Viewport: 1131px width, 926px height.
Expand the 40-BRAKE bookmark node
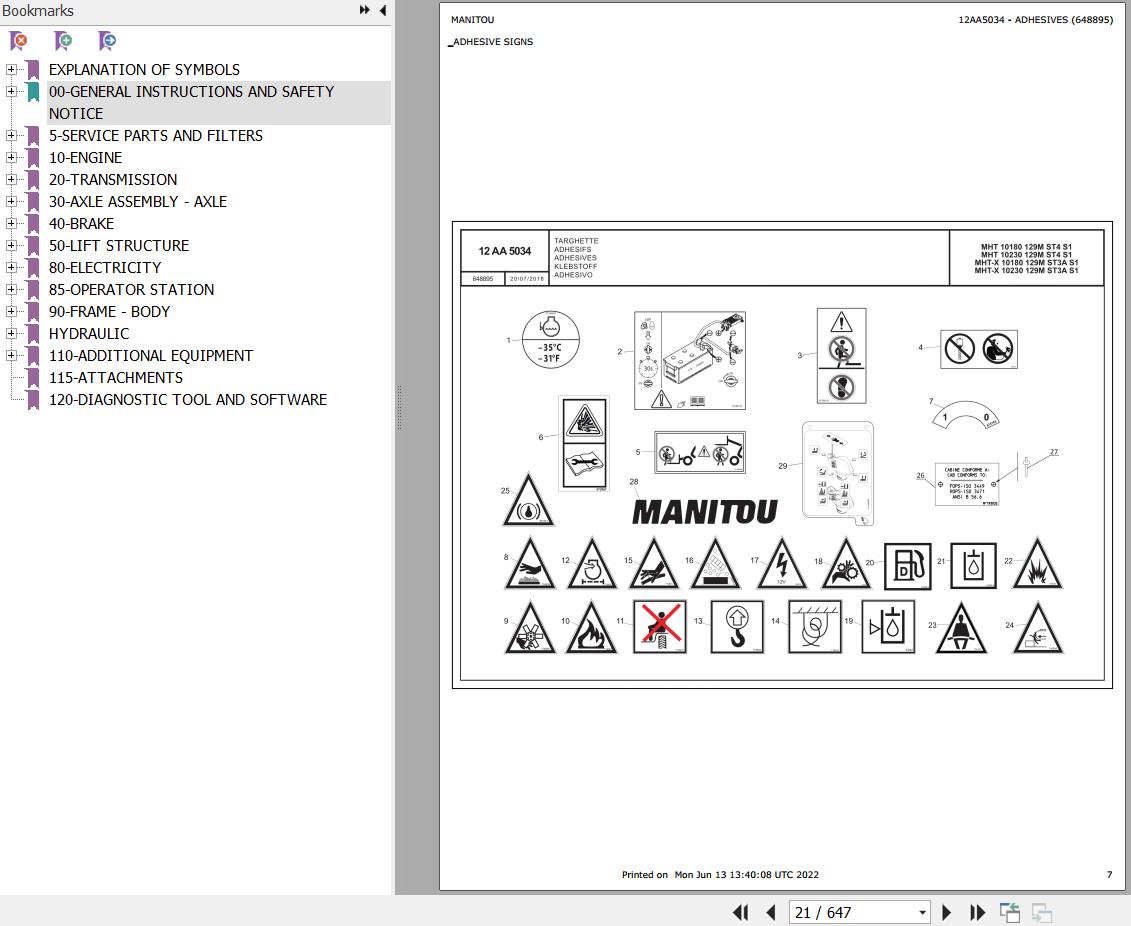(11, 224)
